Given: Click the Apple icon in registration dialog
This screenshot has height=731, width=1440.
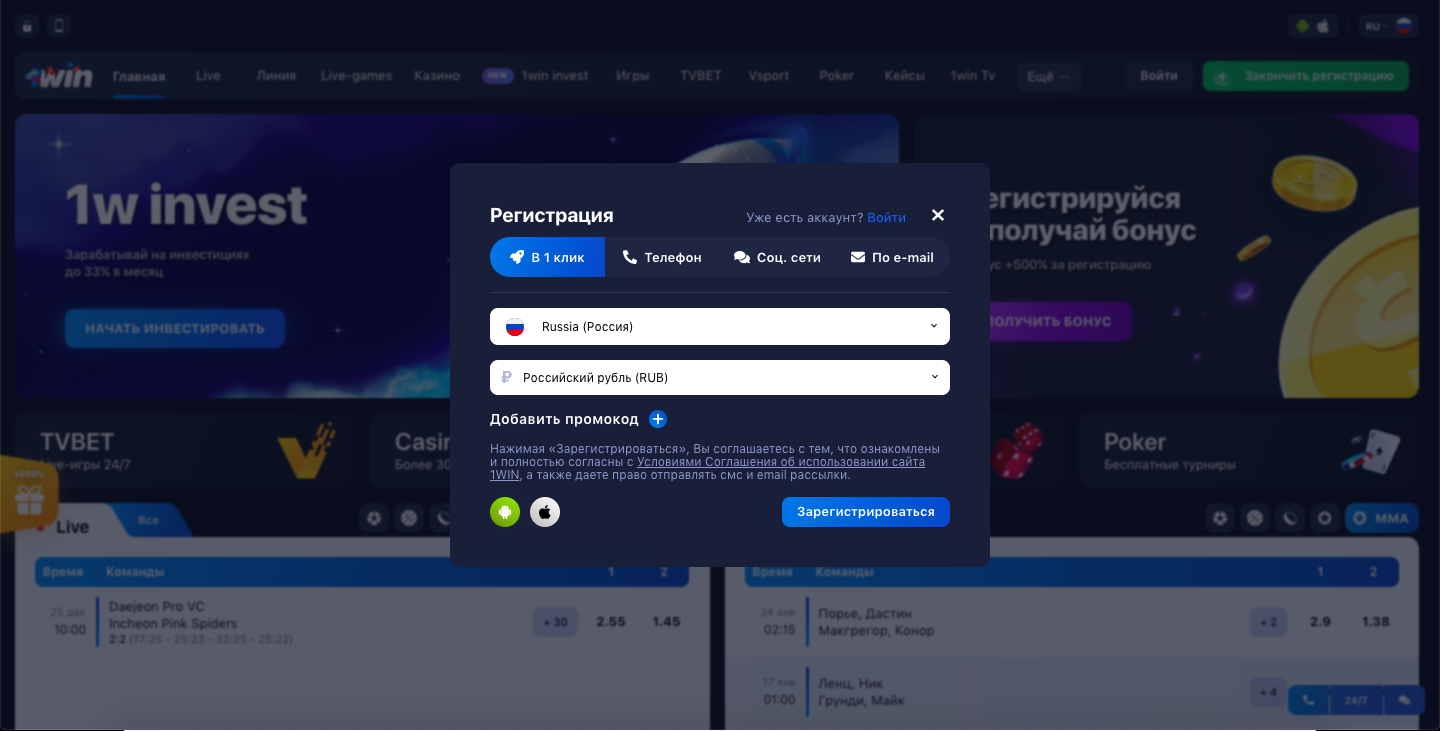Looking at the screenshot, I should (545, 512).
